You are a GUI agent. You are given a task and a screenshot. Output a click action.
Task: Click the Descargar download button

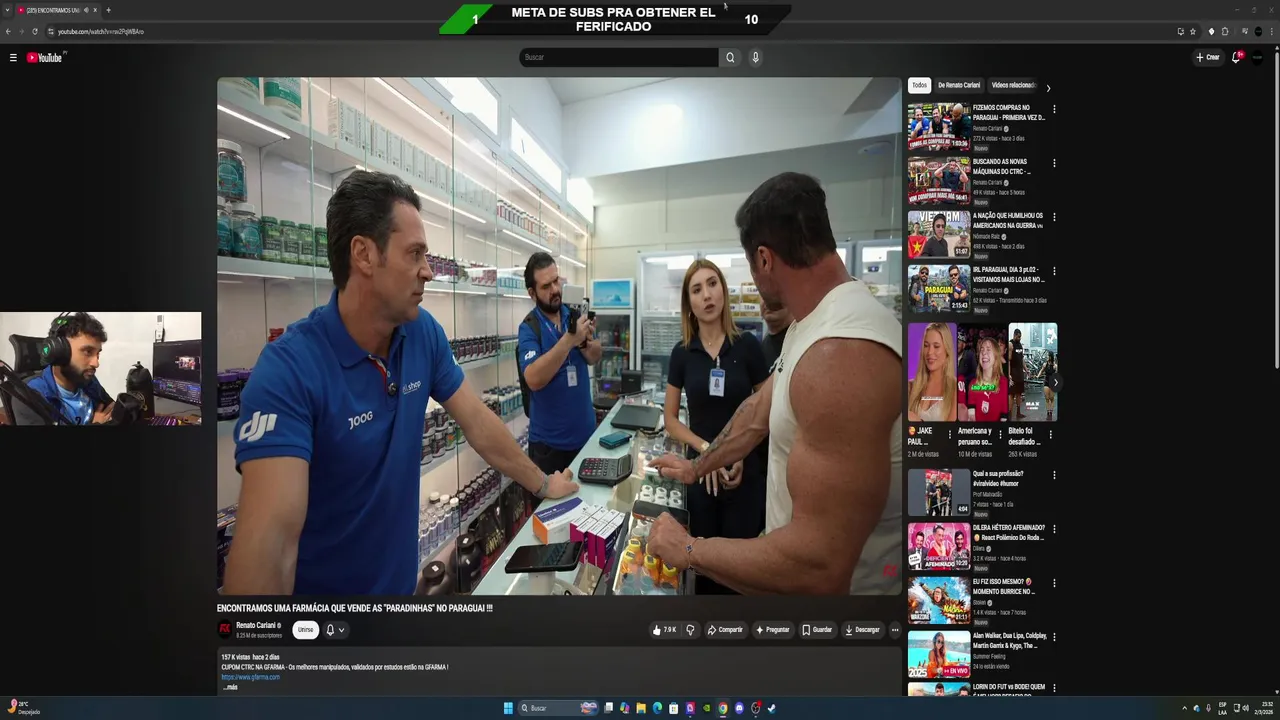(862, 630)
